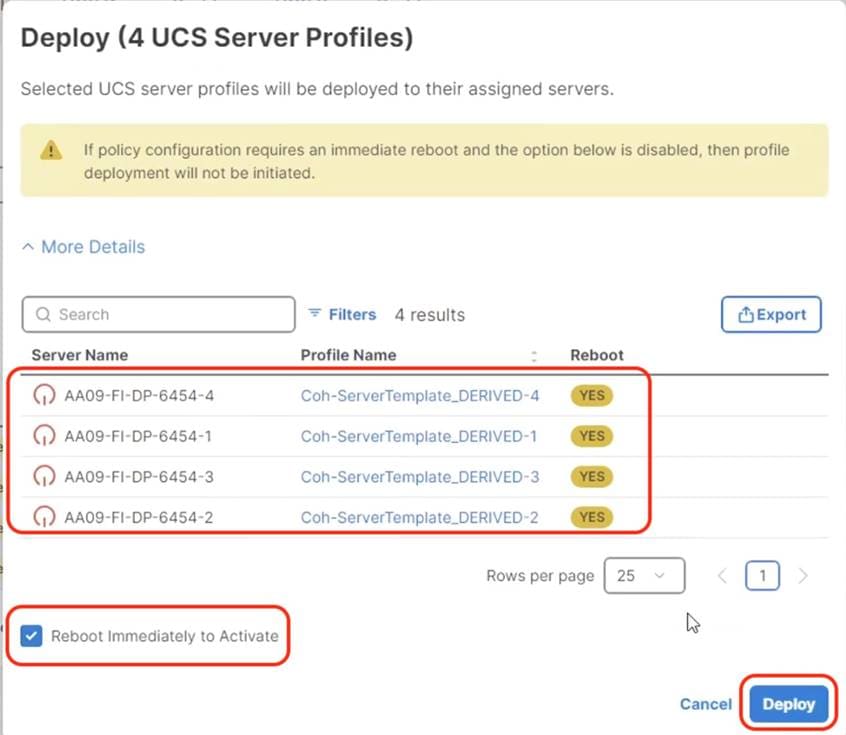Click the server icon beside AA09-FI-DP-6454-1
The width and height of the screenshot is (846, 735).
tap(44, 436)
